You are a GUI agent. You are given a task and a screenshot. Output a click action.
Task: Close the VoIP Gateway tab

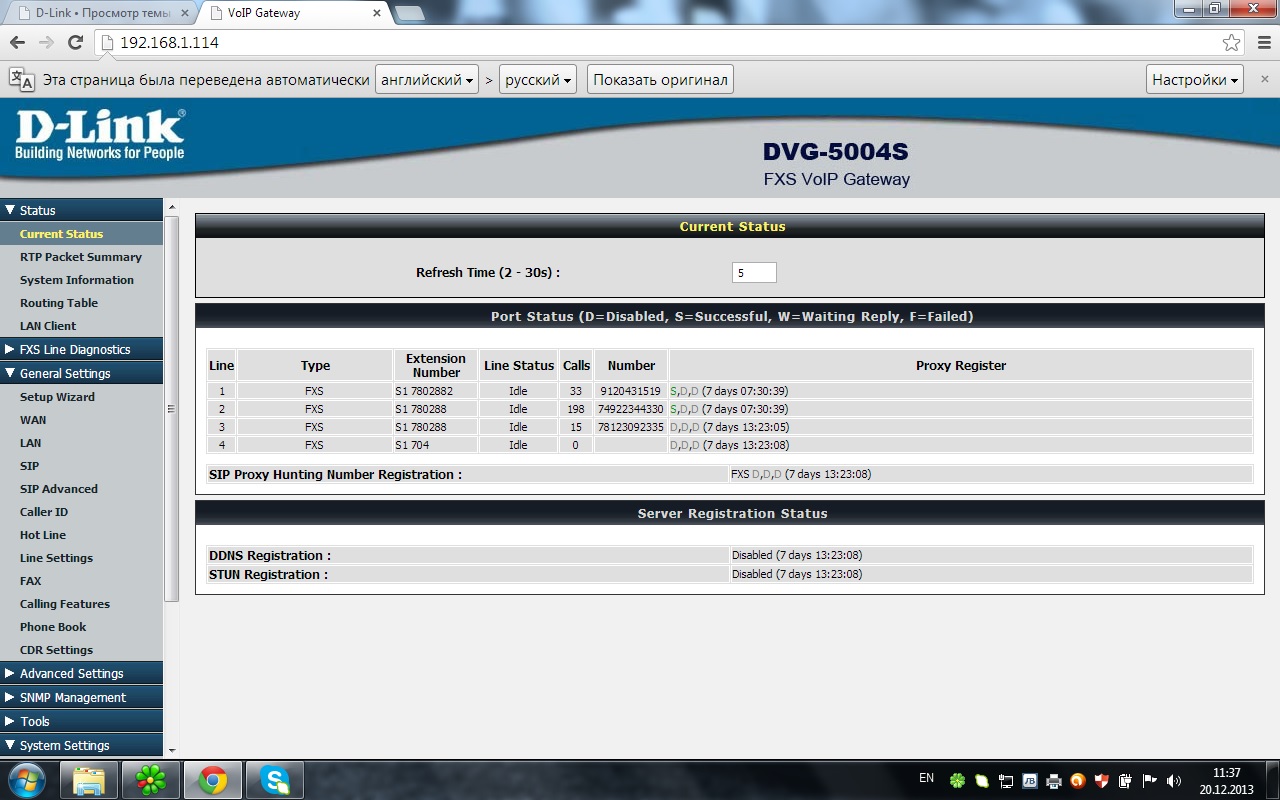coord(377,14)
